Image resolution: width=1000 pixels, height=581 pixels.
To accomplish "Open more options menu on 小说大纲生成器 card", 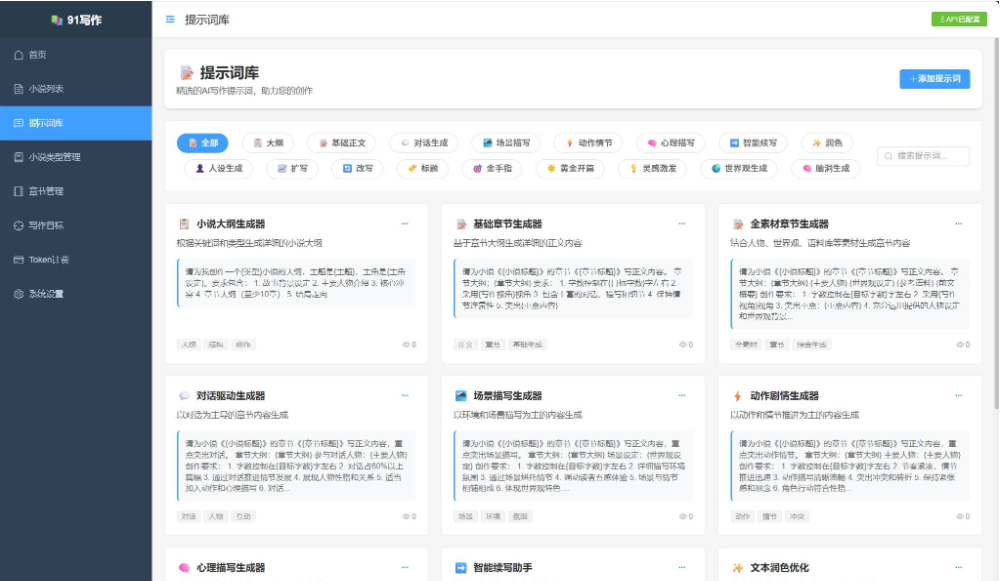I will pyautogui.click(x=405, y=224).
